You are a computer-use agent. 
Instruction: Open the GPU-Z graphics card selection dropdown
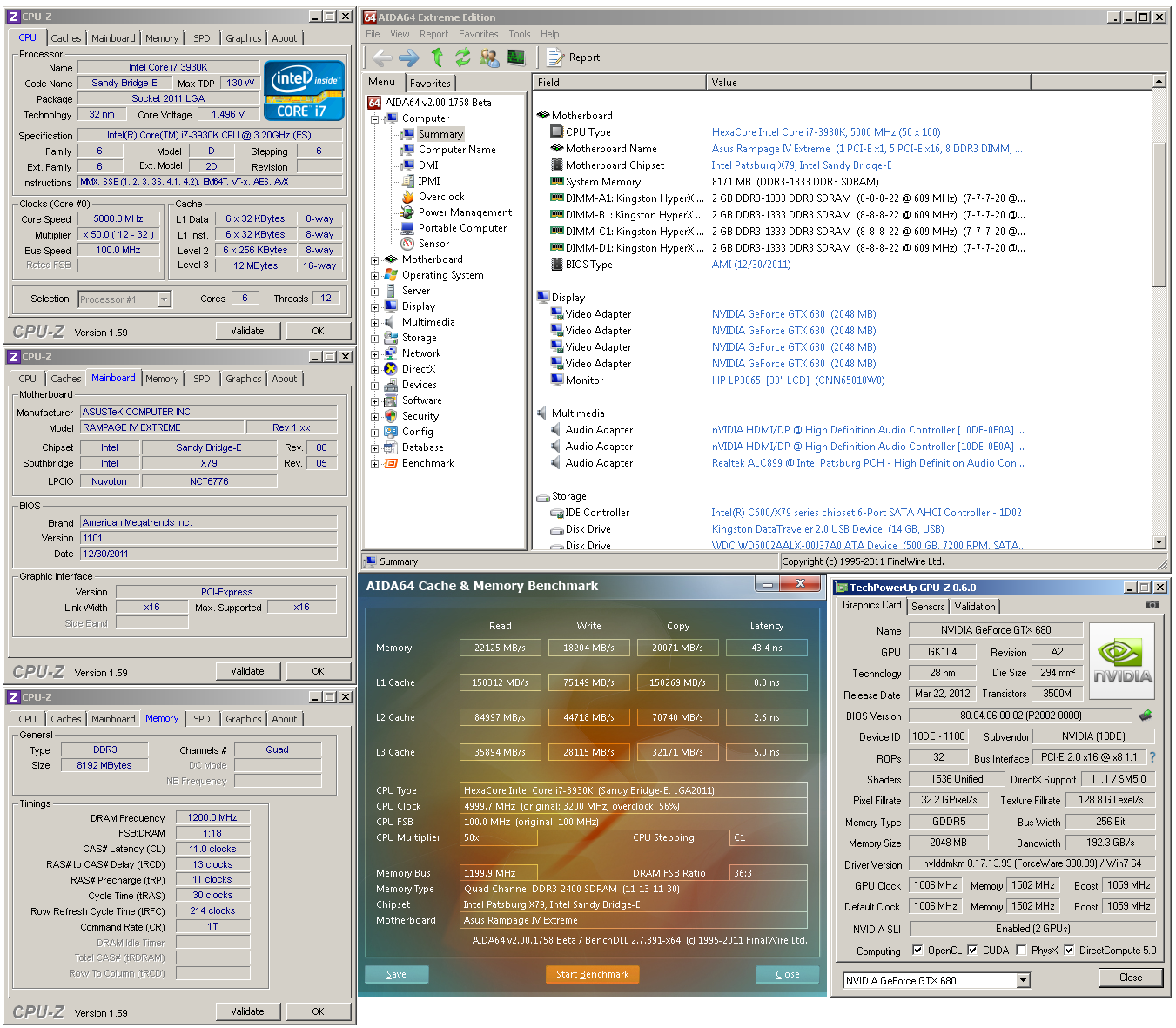click(x=1024, y=981)
